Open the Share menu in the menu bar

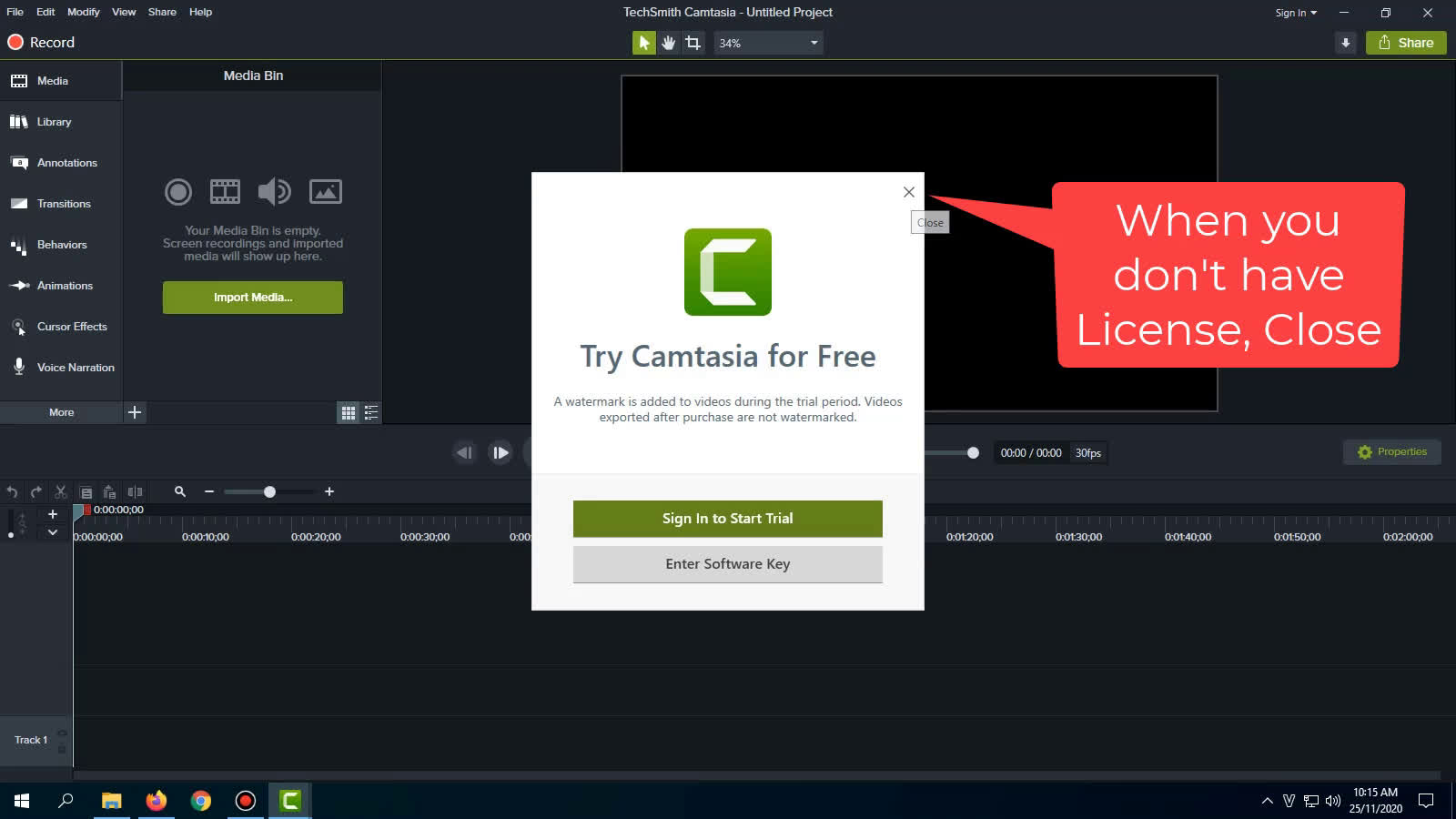pos(162,12)
